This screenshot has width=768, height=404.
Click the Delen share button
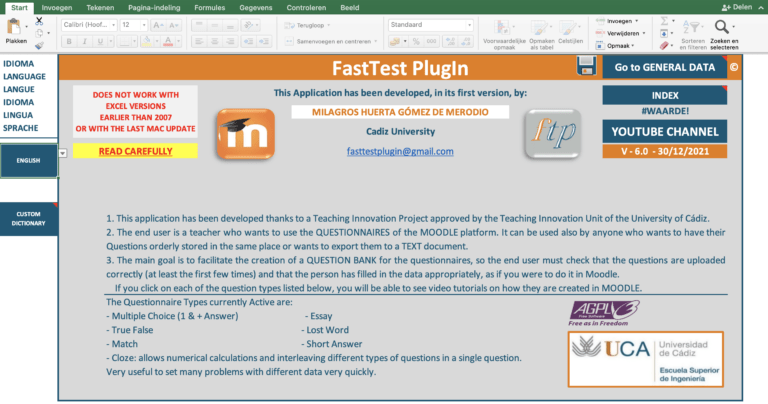737,7
